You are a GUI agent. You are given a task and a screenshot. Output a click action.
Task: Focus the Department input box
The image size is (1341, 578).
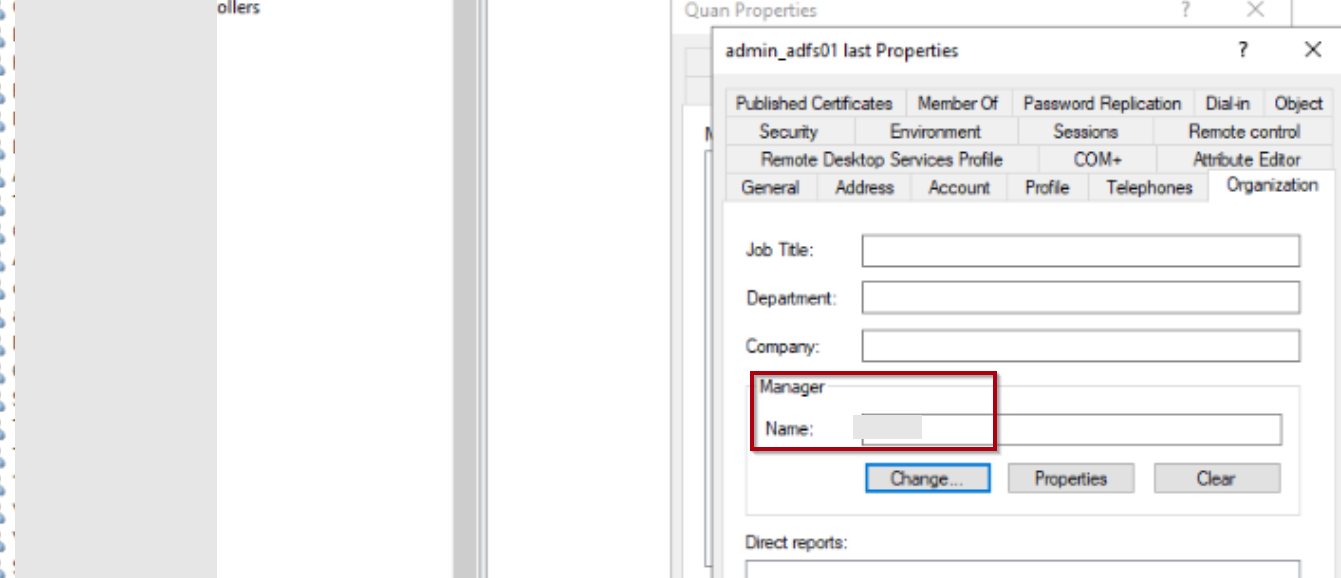tap(1080, 297)
